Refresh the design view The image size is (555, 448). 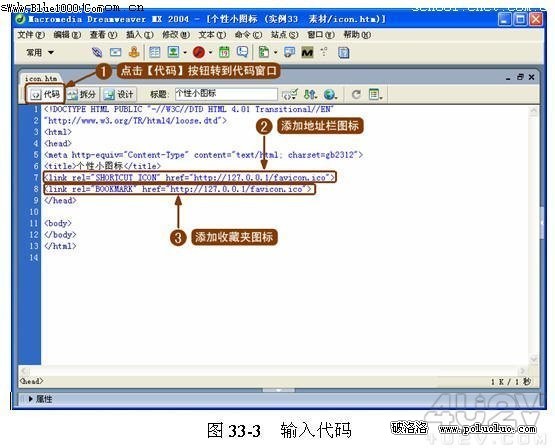tap(356, 94)
